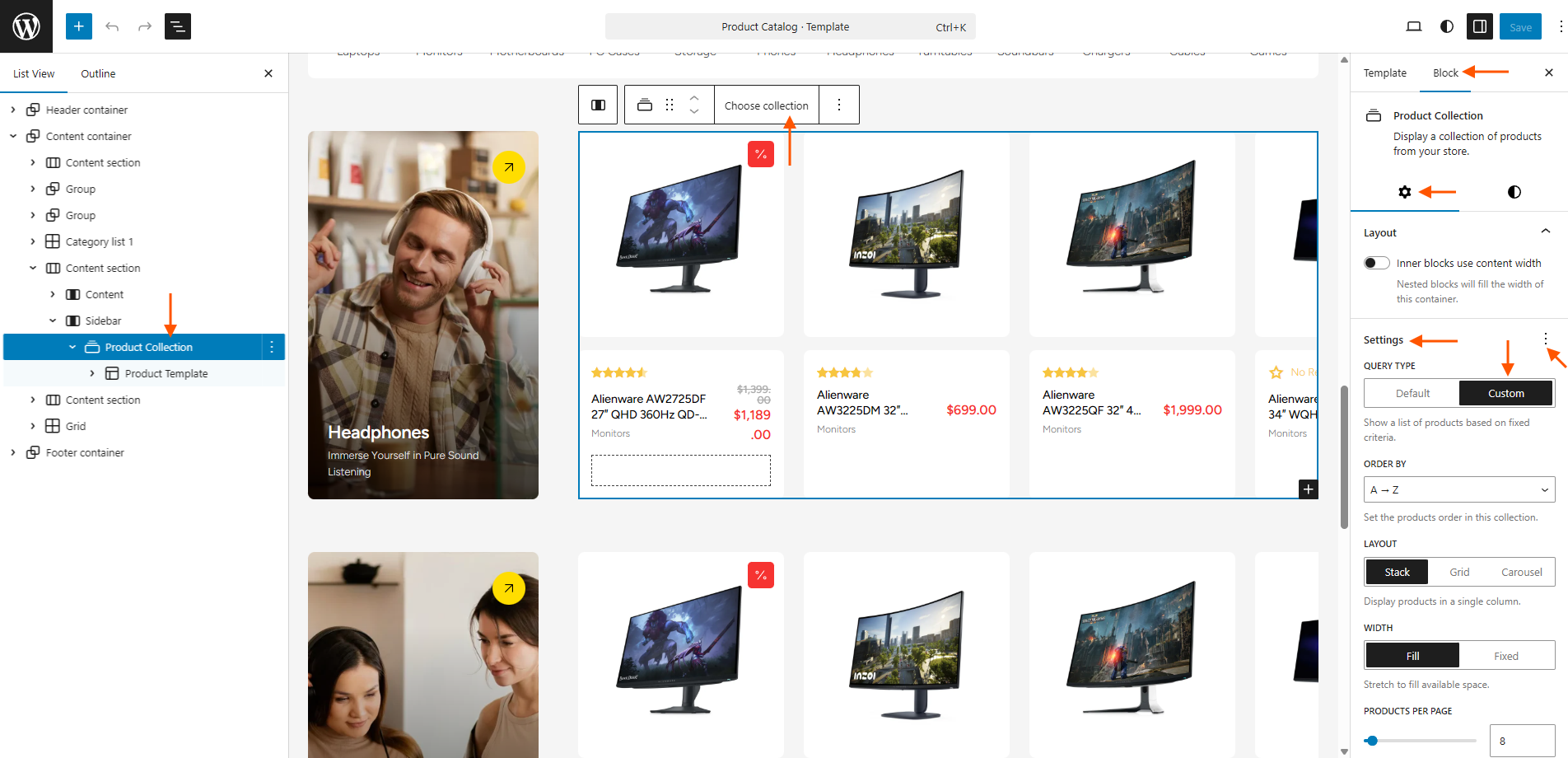Open the top bar options menu
Viewport: 1568px width, 758px height.
pyautogui.click(x=1560, y=26)
